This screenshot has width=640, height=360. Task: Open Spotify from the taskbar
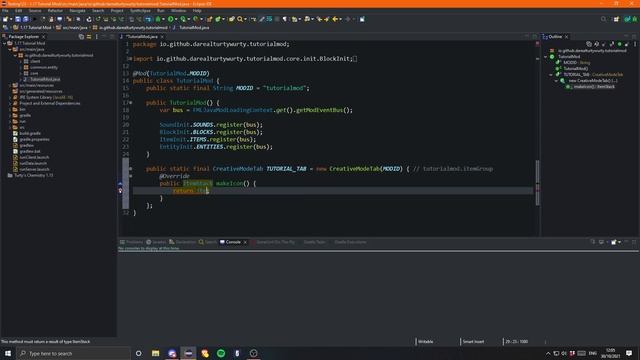click(221, 353)
